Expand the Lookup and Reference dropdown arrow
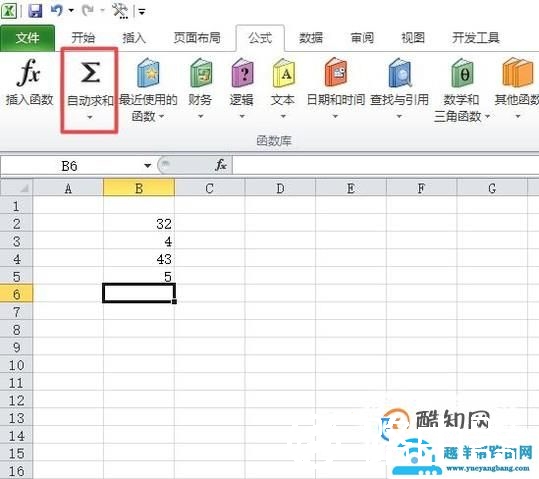The height and width of the screenshot is (479, 539). point(399,116)
